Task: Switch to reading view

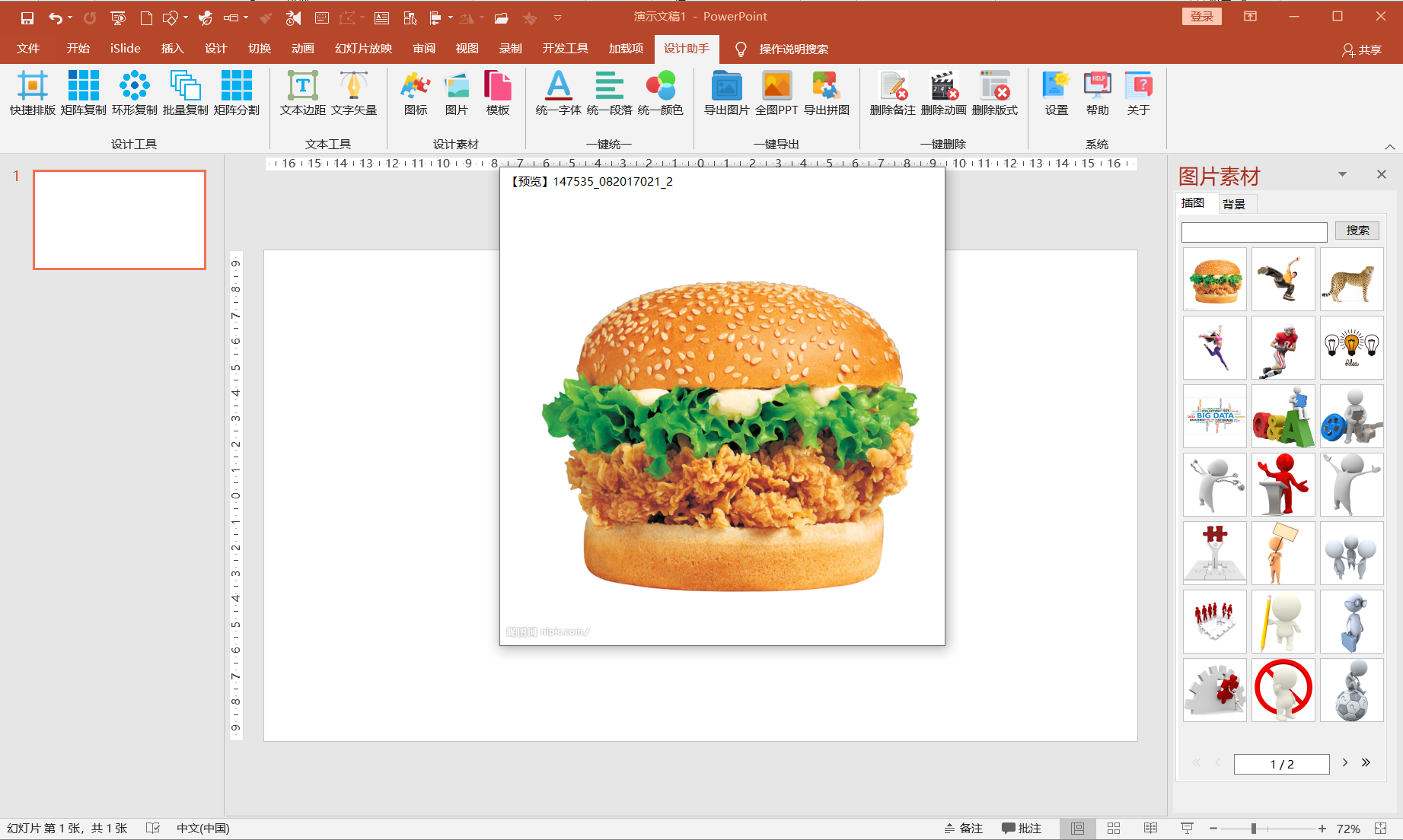Action: [1150, 829]
